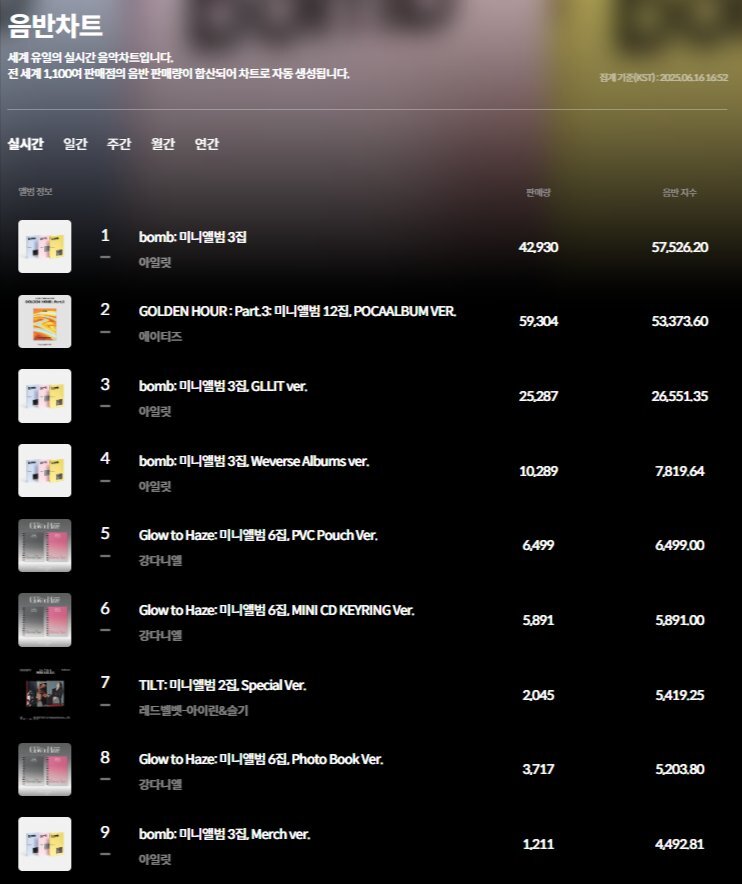This screenshot has width=742, height=884.
Task: Click album index 53,373.60
Action: [x=680, y=321]
